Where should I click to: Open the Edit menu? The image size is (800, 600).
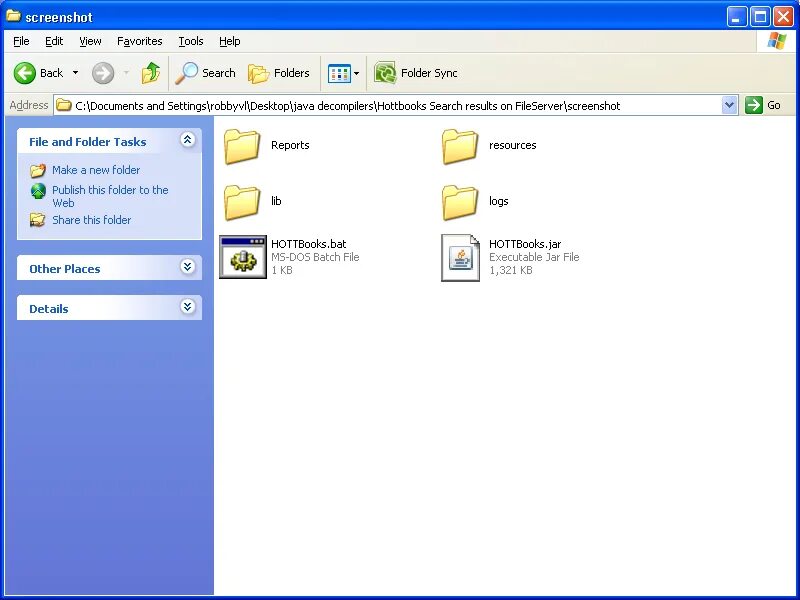tap(54, 41)
